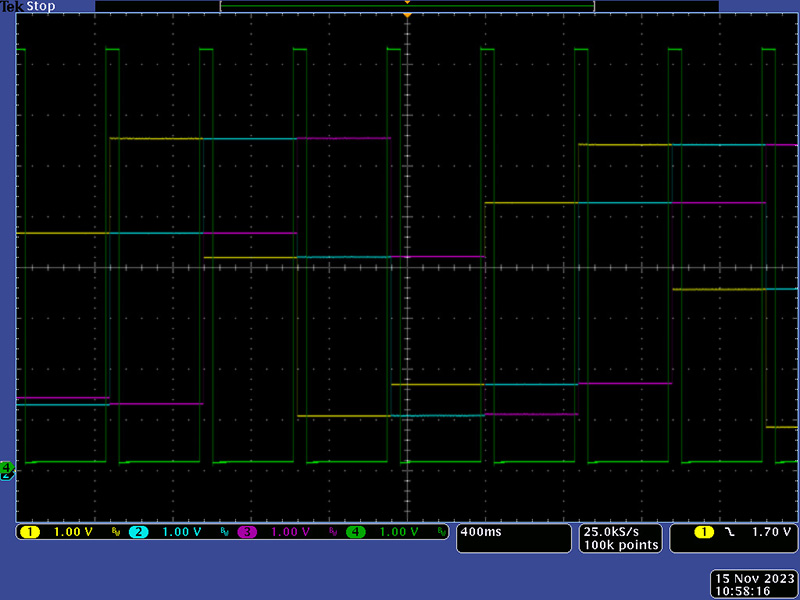800x600 pixels.
Task: Click the Stop acquisition status indicator
Action: tap(39, 6)
